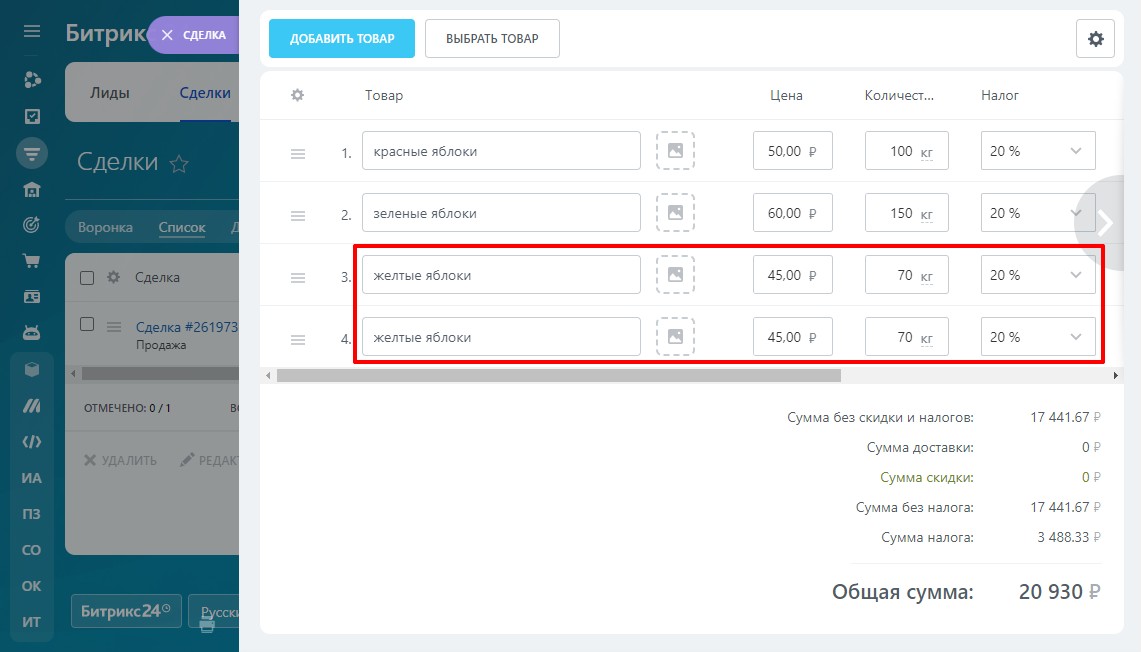Click the красные яблоки product name field
The height and width of the screenshot is (652, 1141).
pos(501,151)
